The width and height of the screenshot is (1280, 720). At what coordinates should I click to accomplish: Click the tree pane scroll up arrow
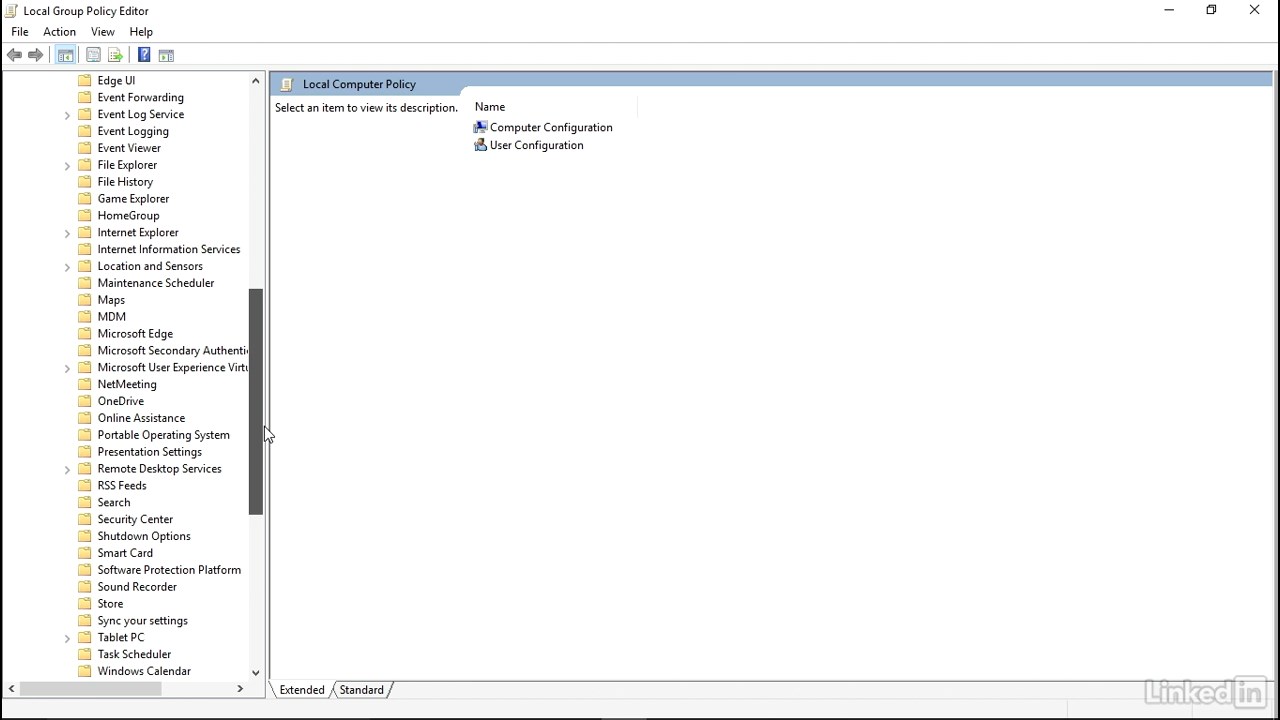click(256, 80)
